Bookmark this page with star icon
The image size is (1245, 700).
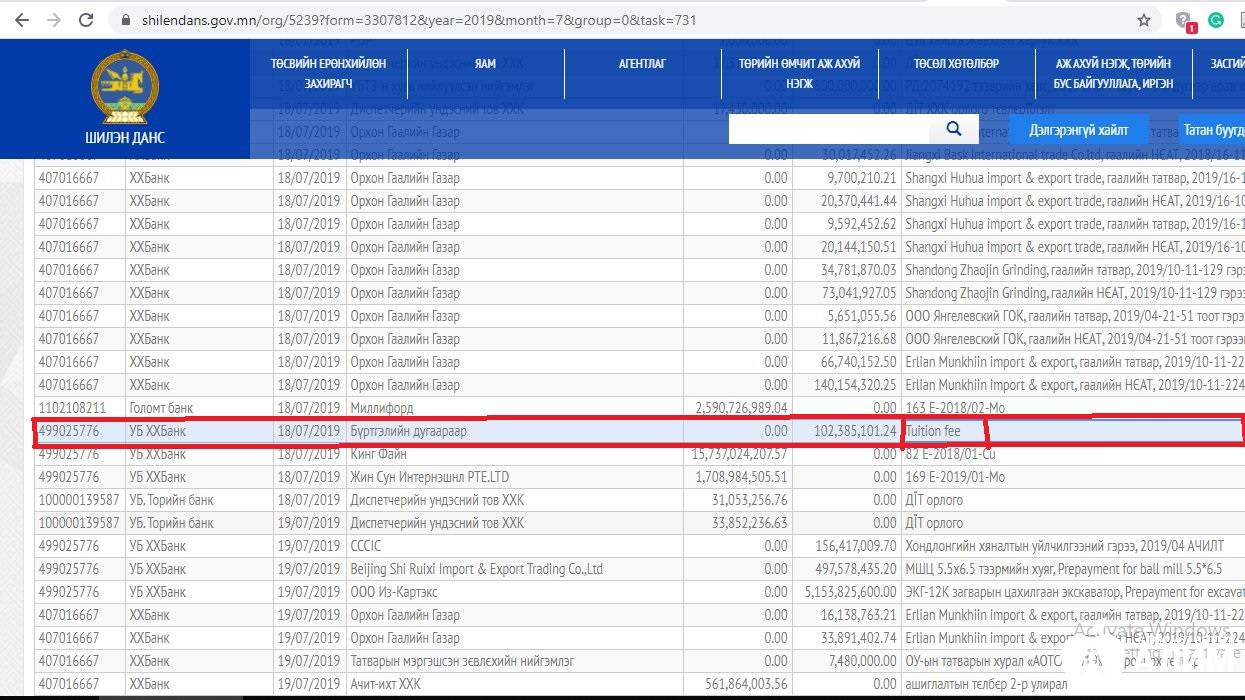click(1144, 20)
